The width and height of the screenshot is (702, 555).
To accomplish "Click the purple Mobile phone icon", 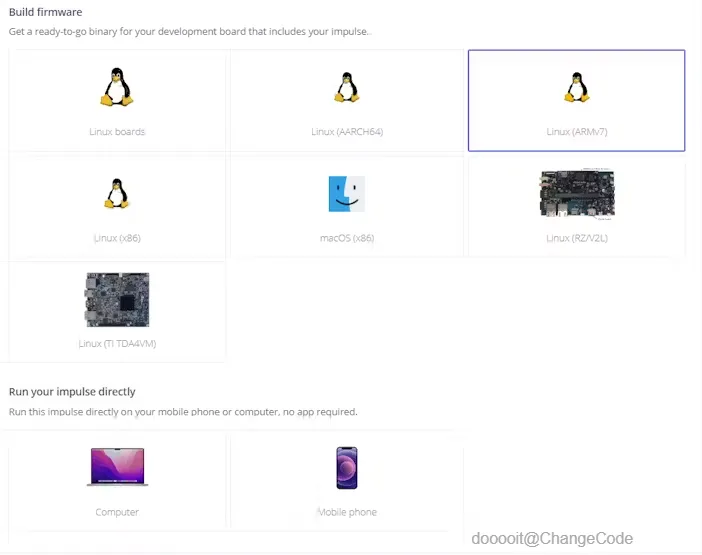I will point(347,468).
